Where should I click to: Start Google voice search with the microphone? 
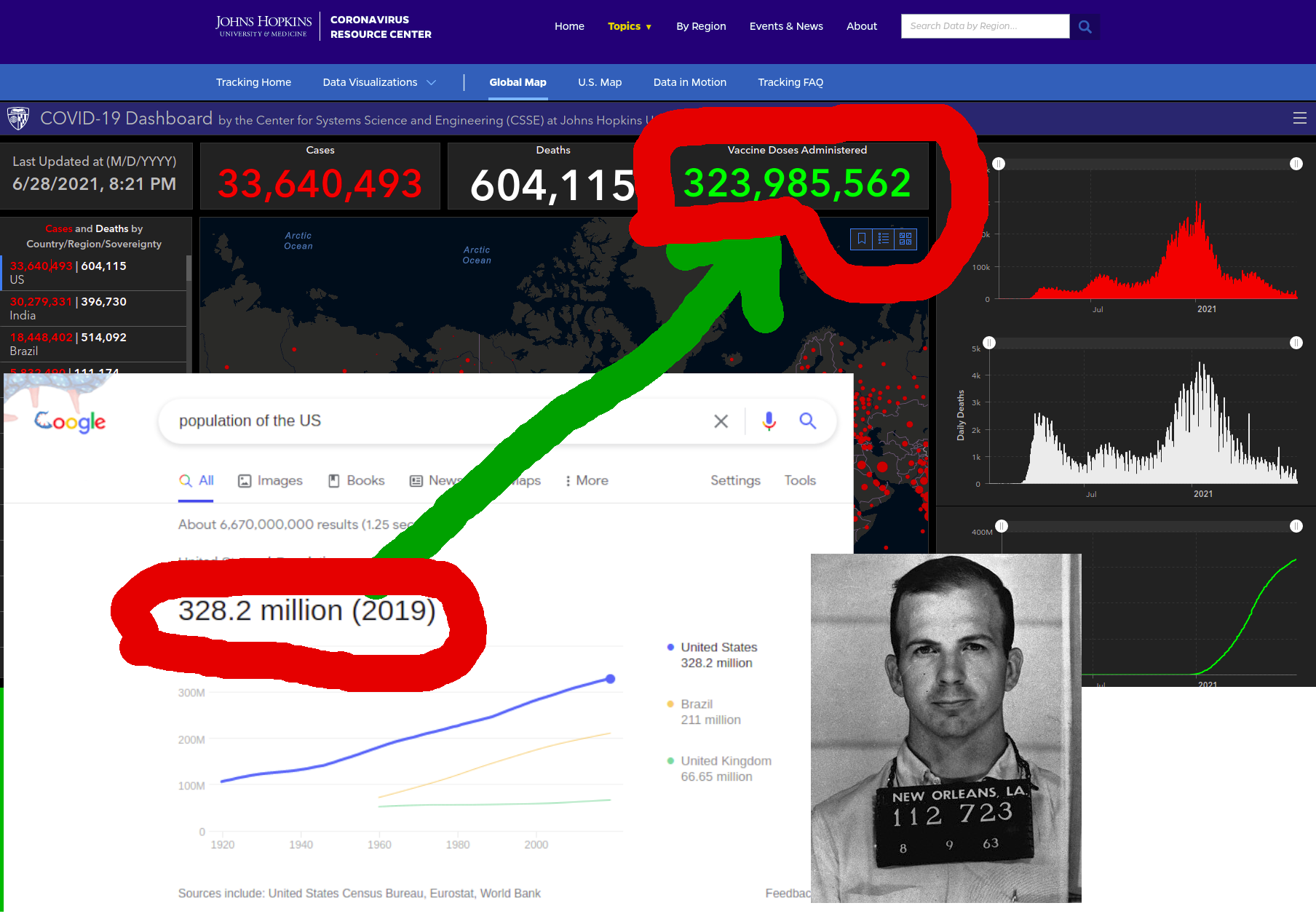click(769, 421)
